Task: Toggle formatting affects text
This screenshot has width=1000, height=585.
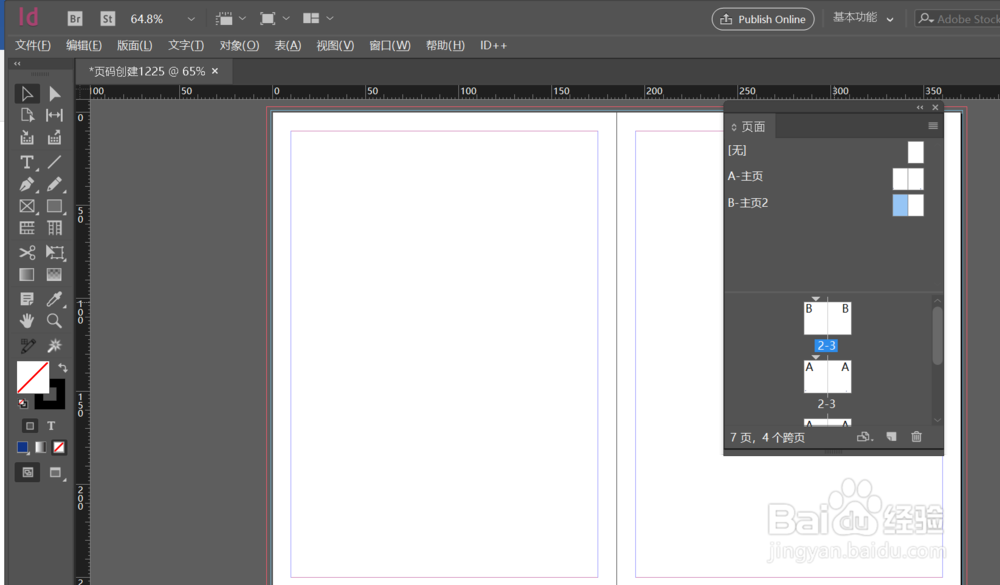Action: [x=51, y=426]
